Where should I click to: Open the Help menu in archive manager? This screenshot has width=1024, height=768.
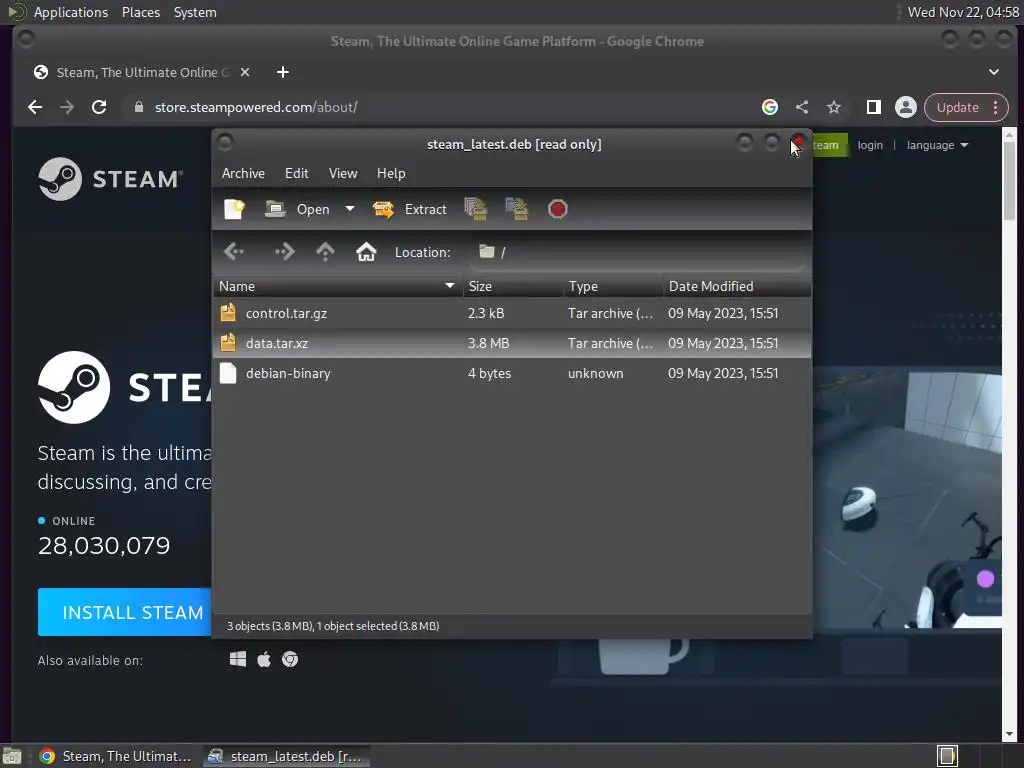pos(391,173)
